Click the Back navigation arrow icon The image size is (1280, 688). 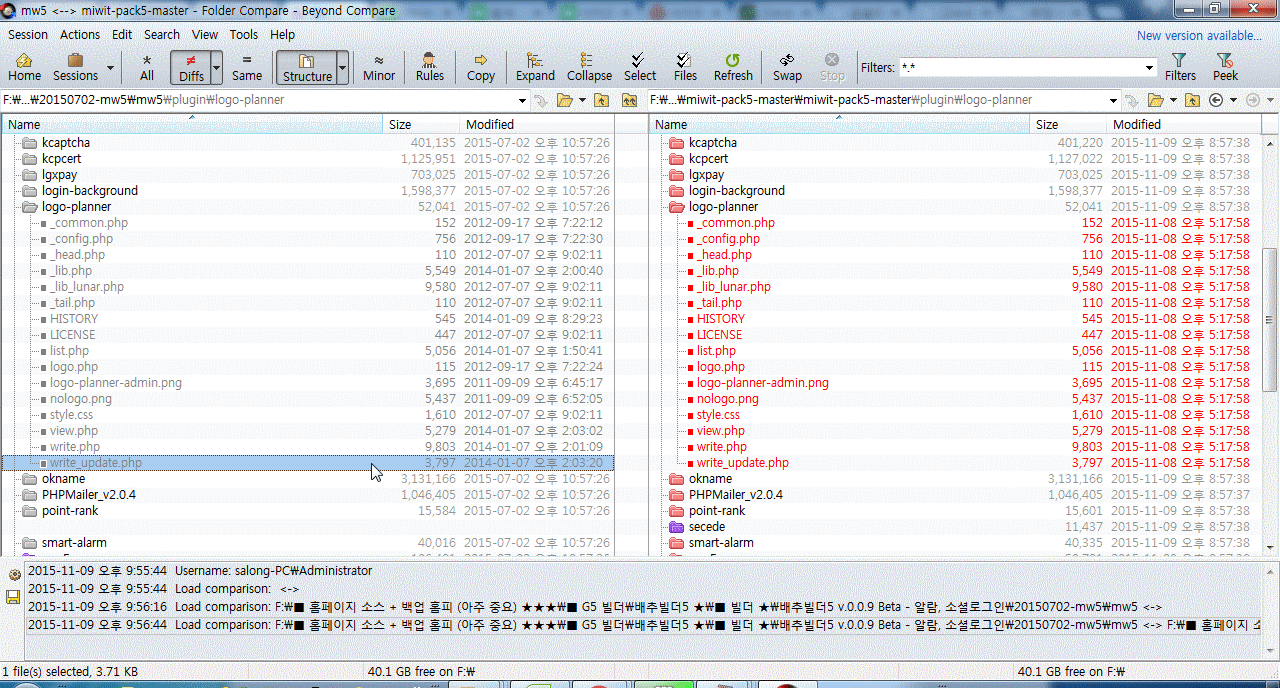point(1216,100)
